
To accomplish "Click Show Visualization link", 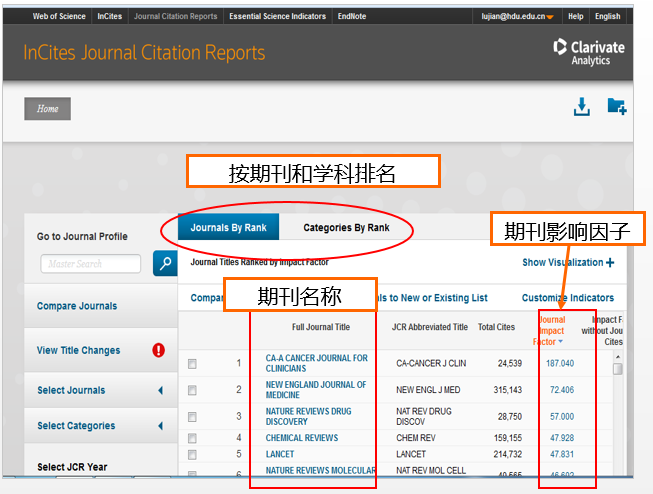I will pyautogui.click(x=563, y=262).
